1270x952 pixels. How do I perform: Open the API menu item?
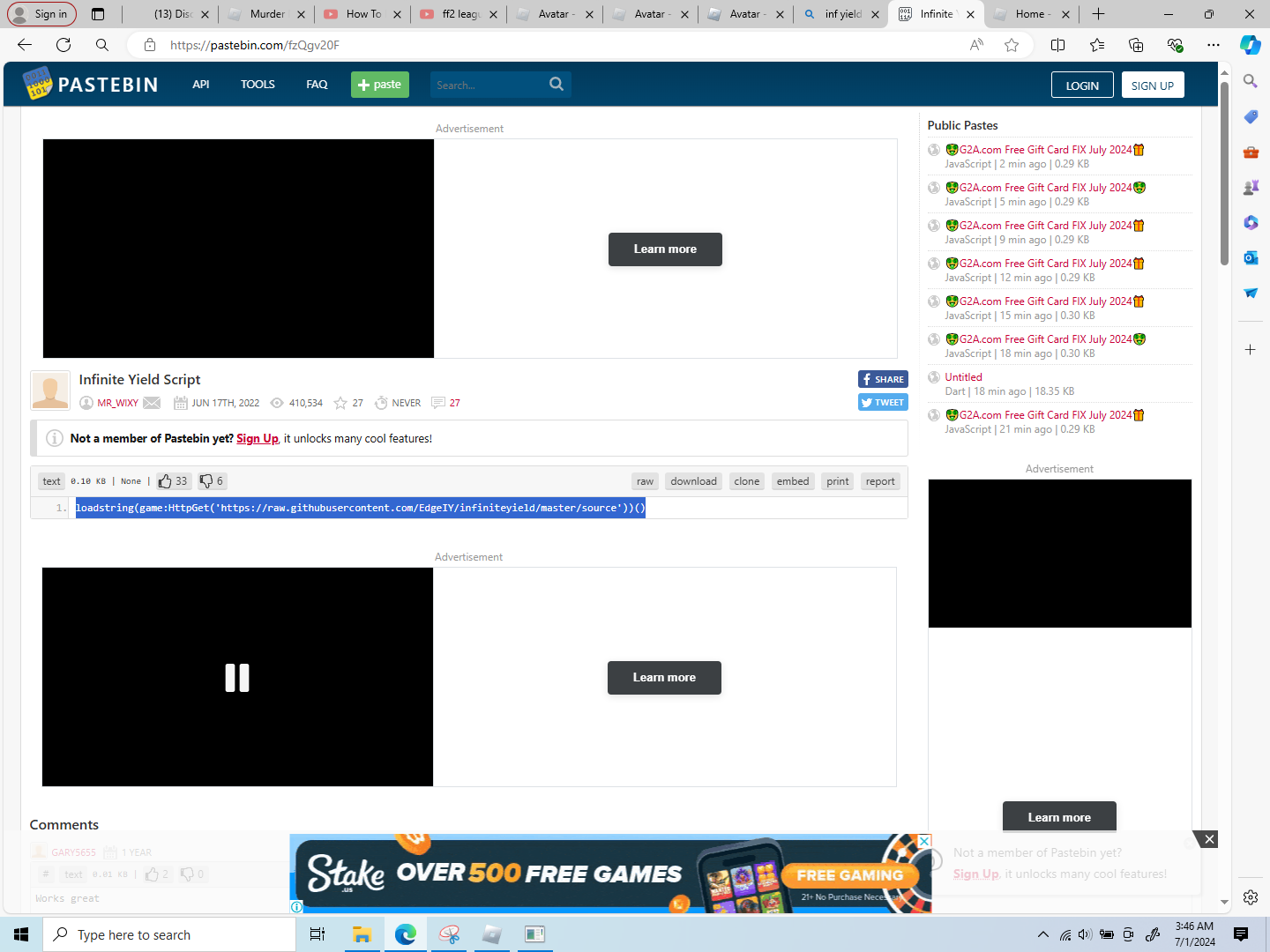pos(201,85)
